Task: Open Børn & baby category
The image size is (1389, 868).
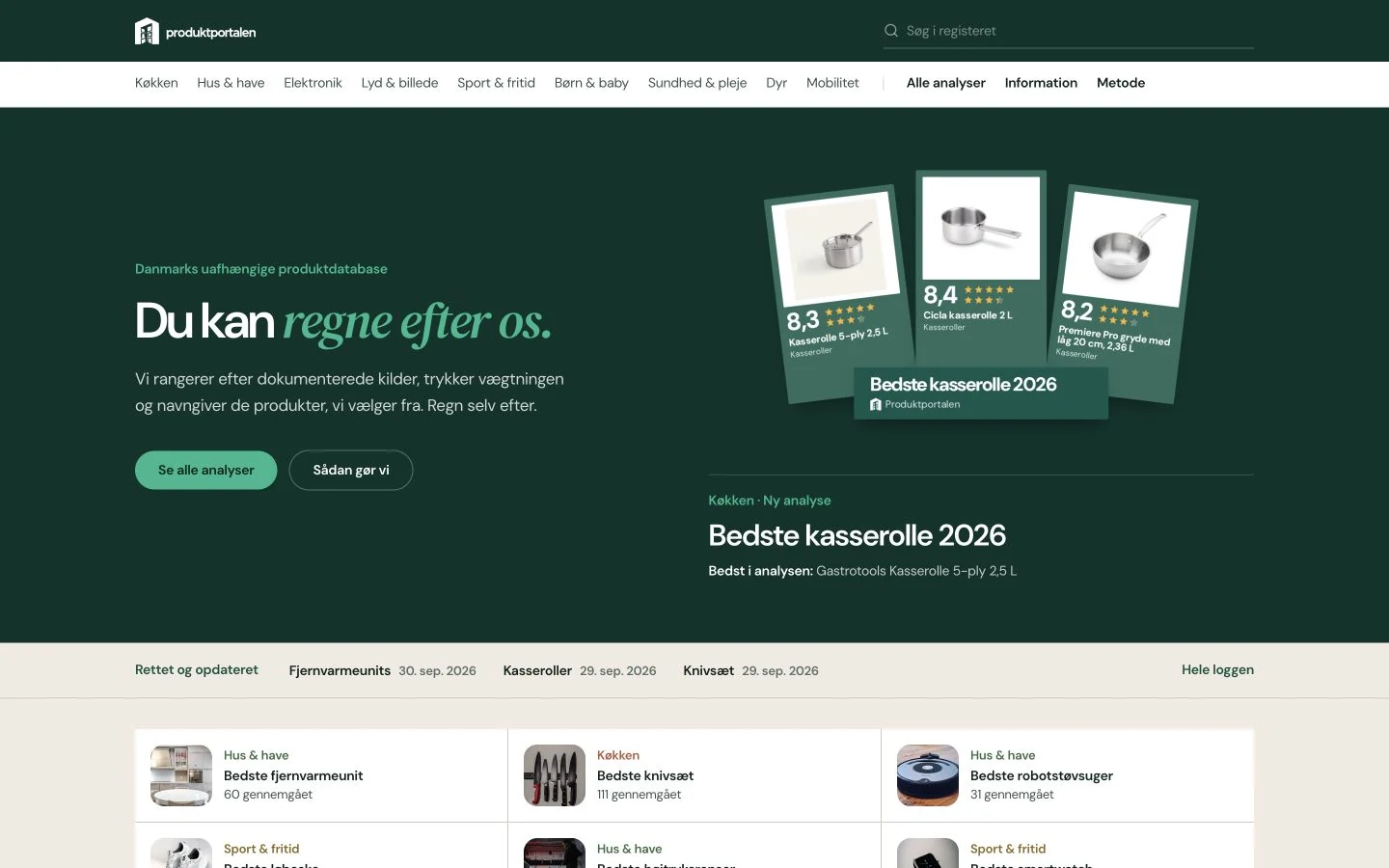Action: 591,83
